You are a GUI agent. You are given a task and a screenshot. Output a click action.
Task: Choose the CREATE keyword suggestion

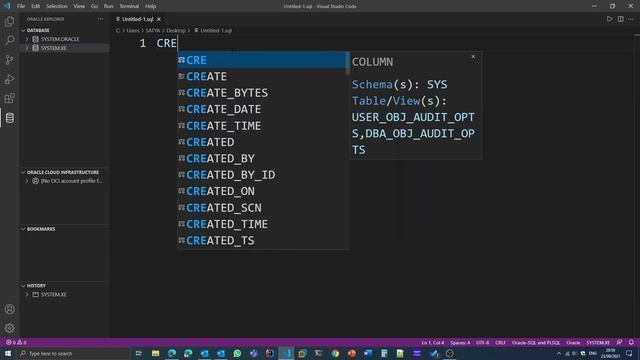pos(262,76)
